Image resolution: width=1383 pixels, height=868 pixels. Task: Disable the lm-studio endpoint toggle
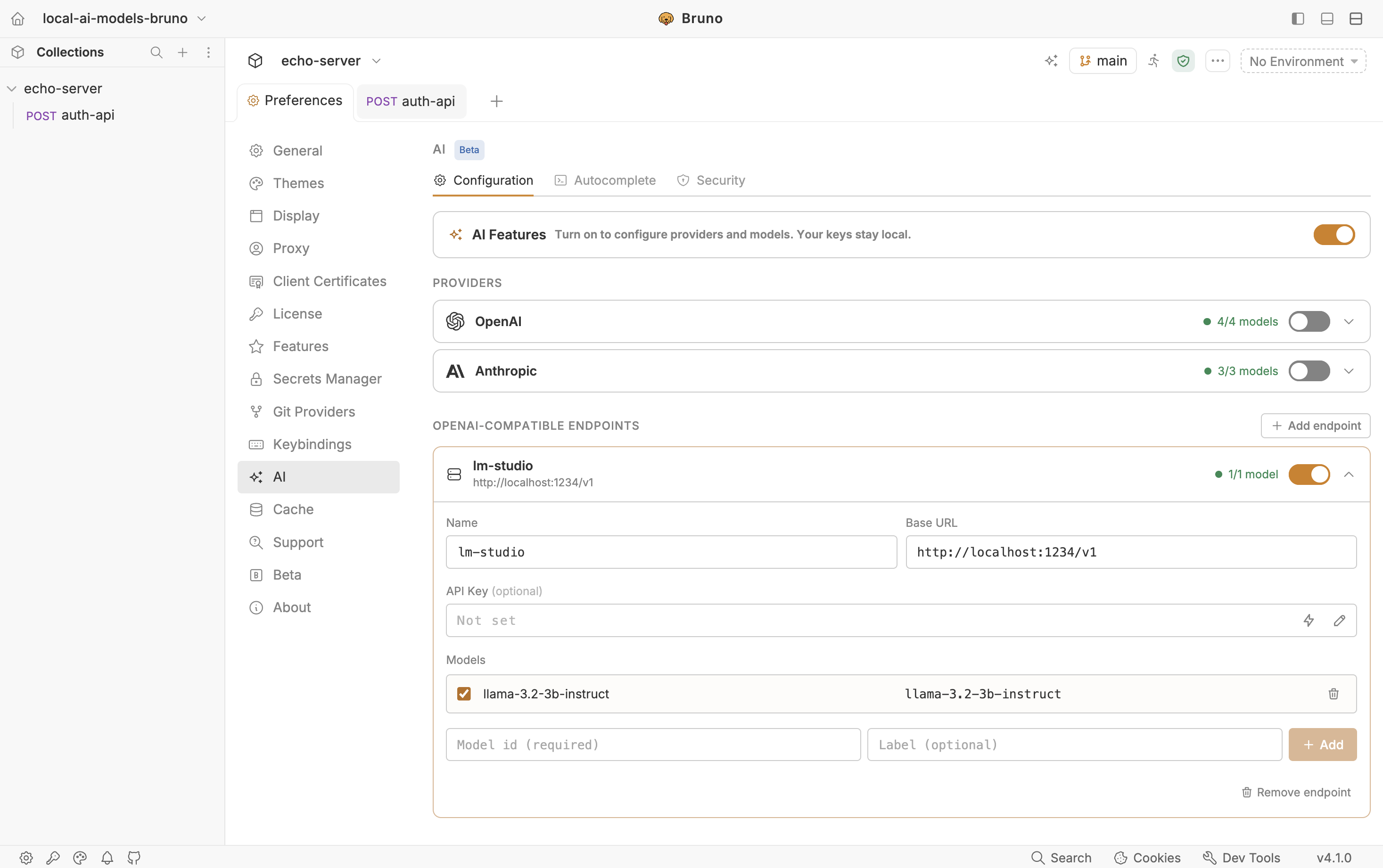1309,474
